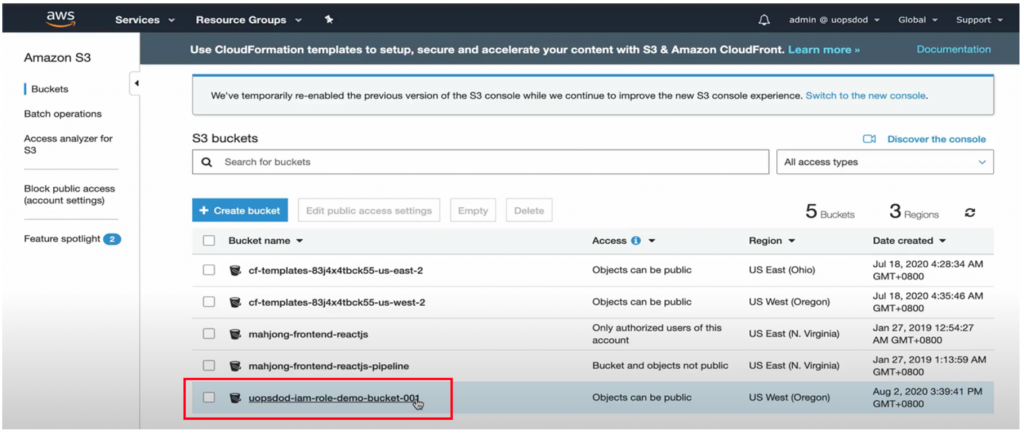This screenshot has width=1024, height=435.
Task: Check the cf-templates us-west-2 bucket checkbox
Action: [209, 302]
